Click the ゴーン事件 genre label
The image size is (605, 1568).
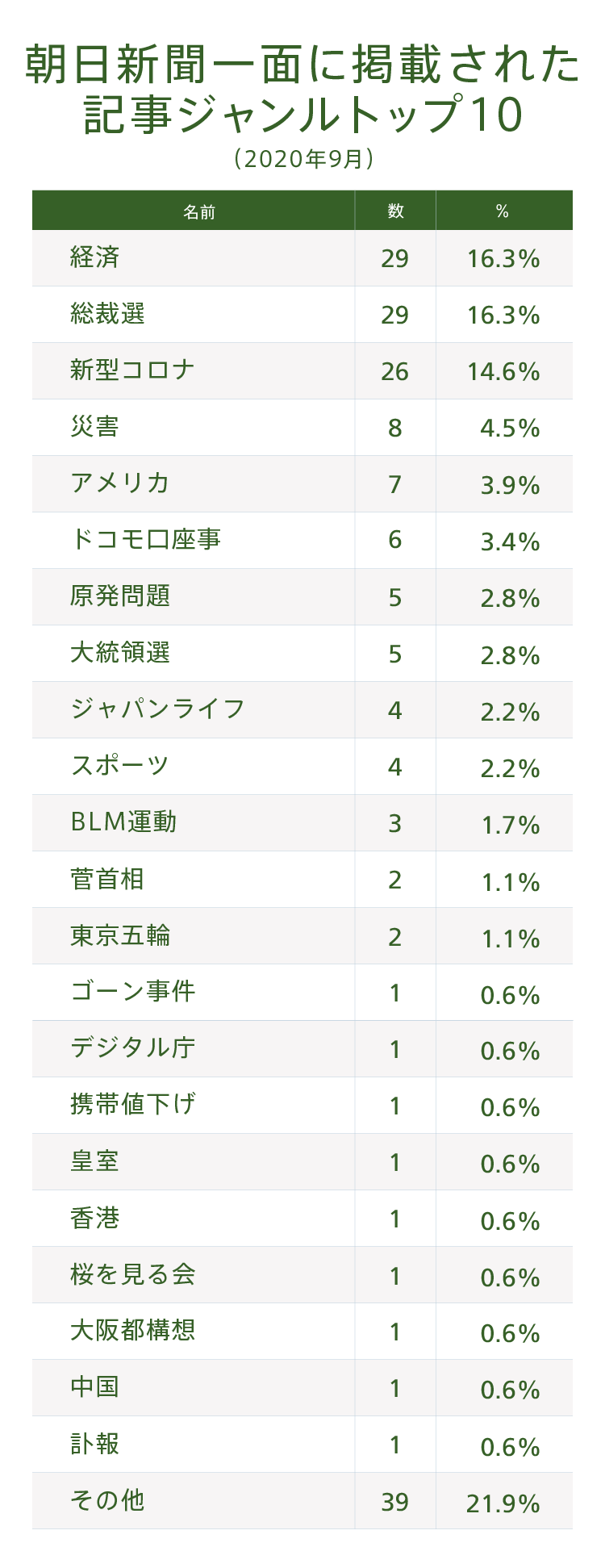tap(132, 992)
